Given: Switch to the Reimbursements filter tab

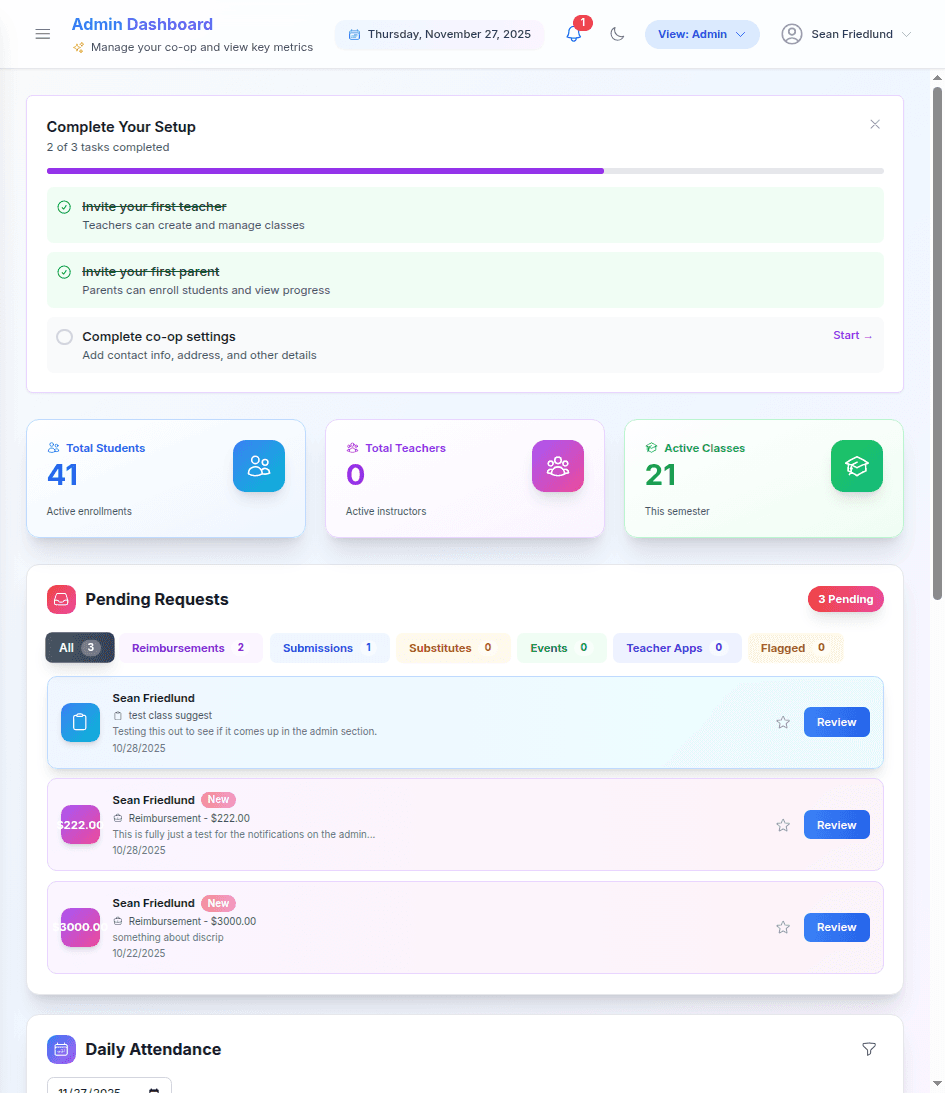Looking at the screenshot, I should [190, 647].
